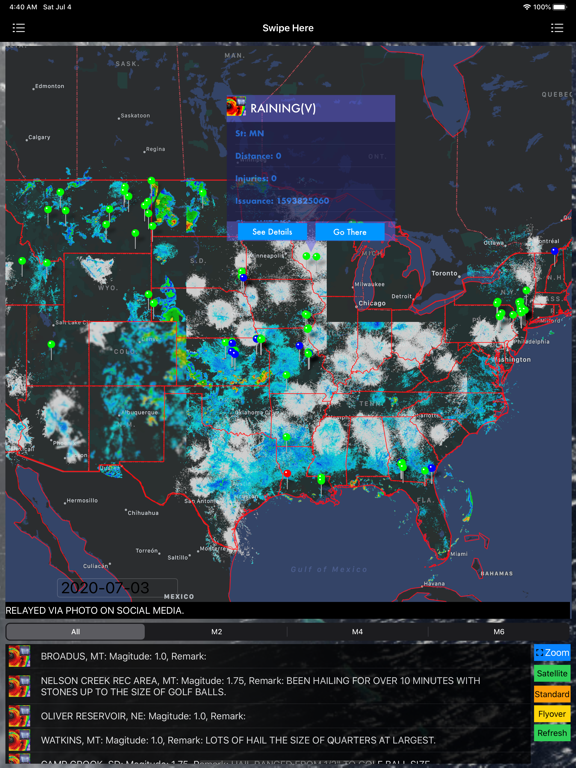Click the 2020-07-03 date field
The image size is (576, 768).
click(117, 588)
